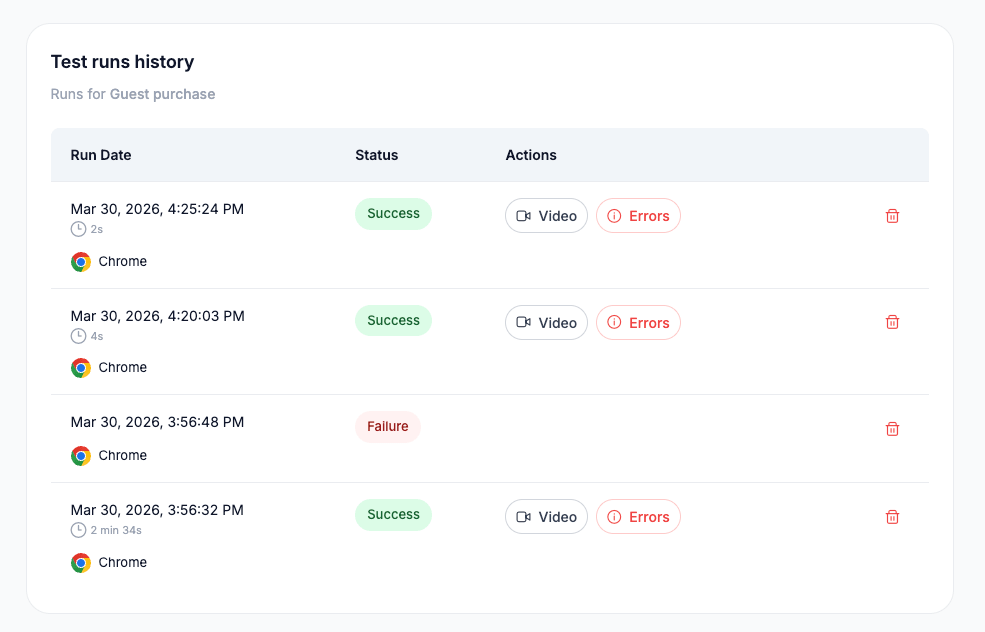Click the Actions column header
Screen dimensions: 985x632
tap(531, 155)
